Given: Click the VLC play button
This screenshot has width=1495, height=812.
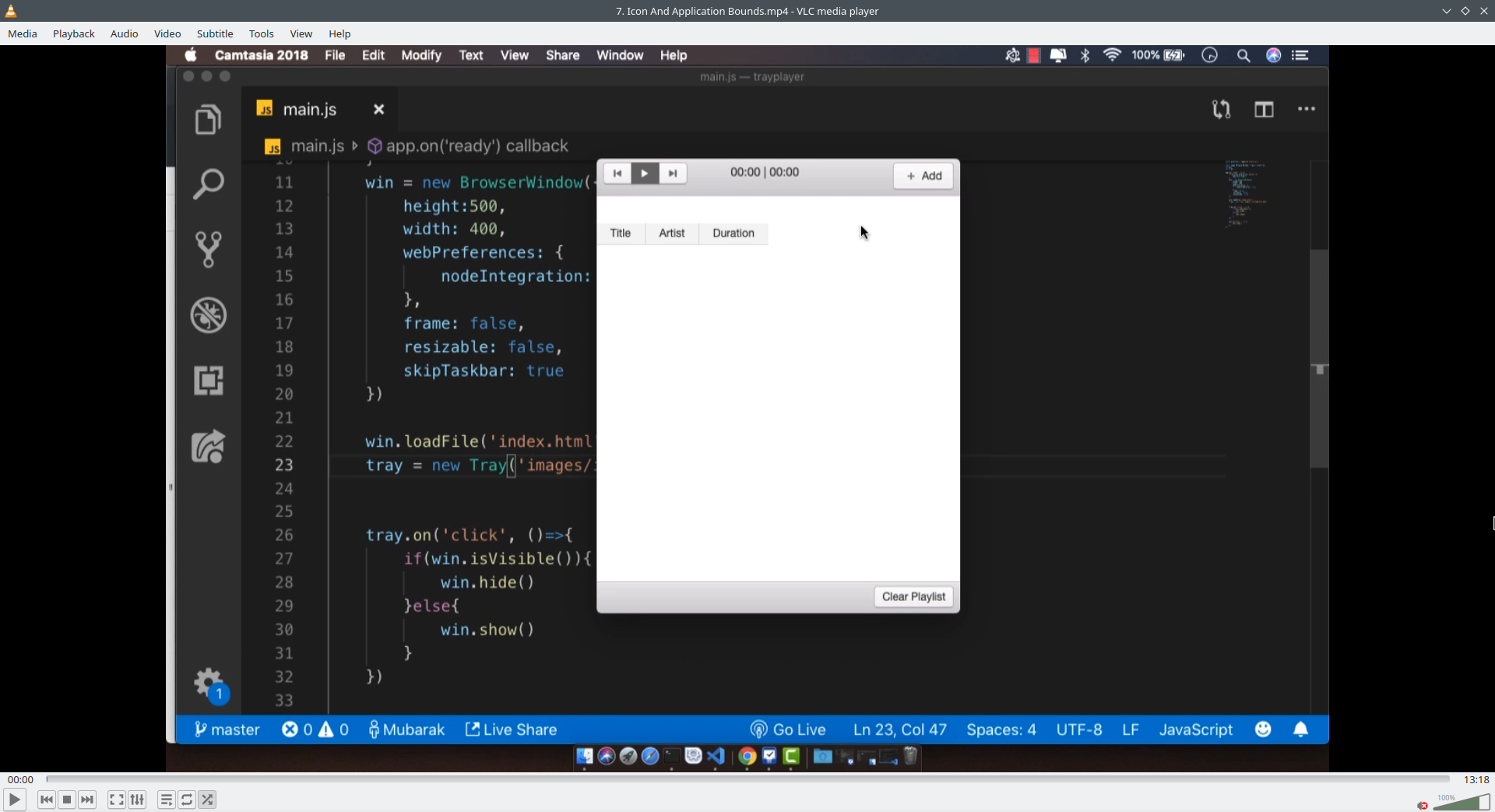Looking at the screenshot, I should click(14, 800).
